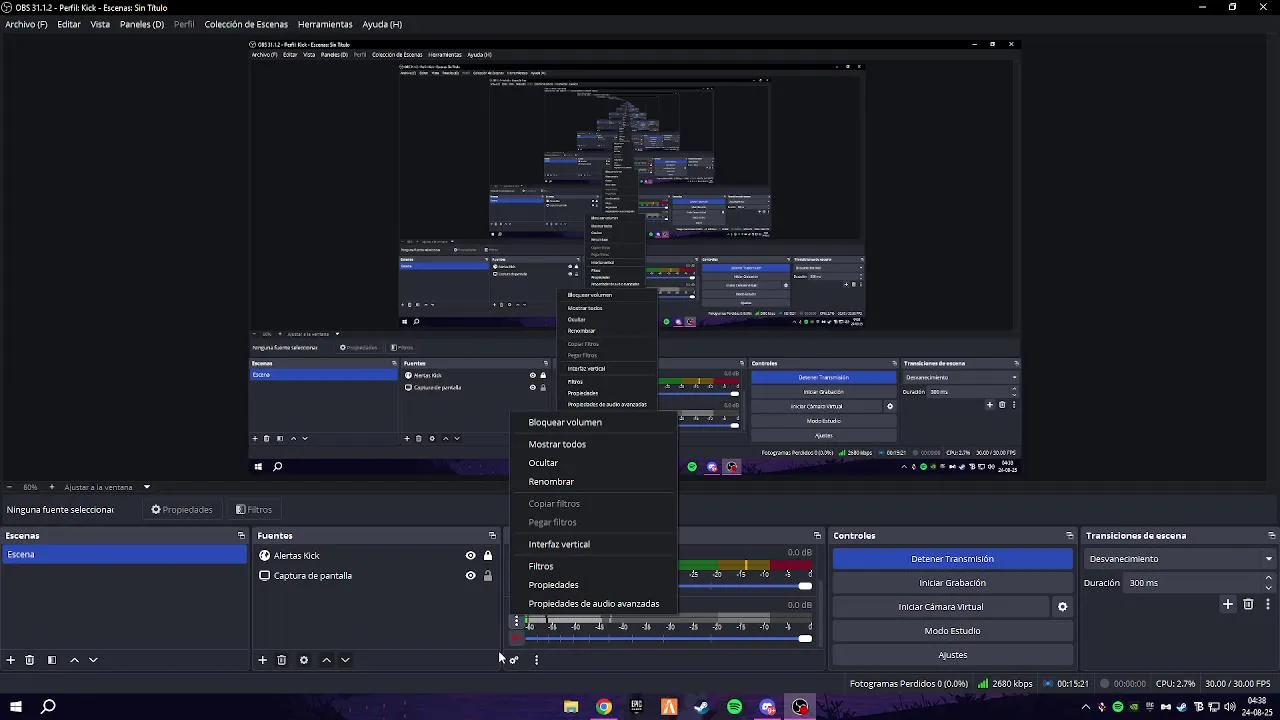Toggle visibility of Alertas Kick source
Image resolution: width=1280 pixels, height=720 pixels.
pyautogui.click(x=470, y=556)
